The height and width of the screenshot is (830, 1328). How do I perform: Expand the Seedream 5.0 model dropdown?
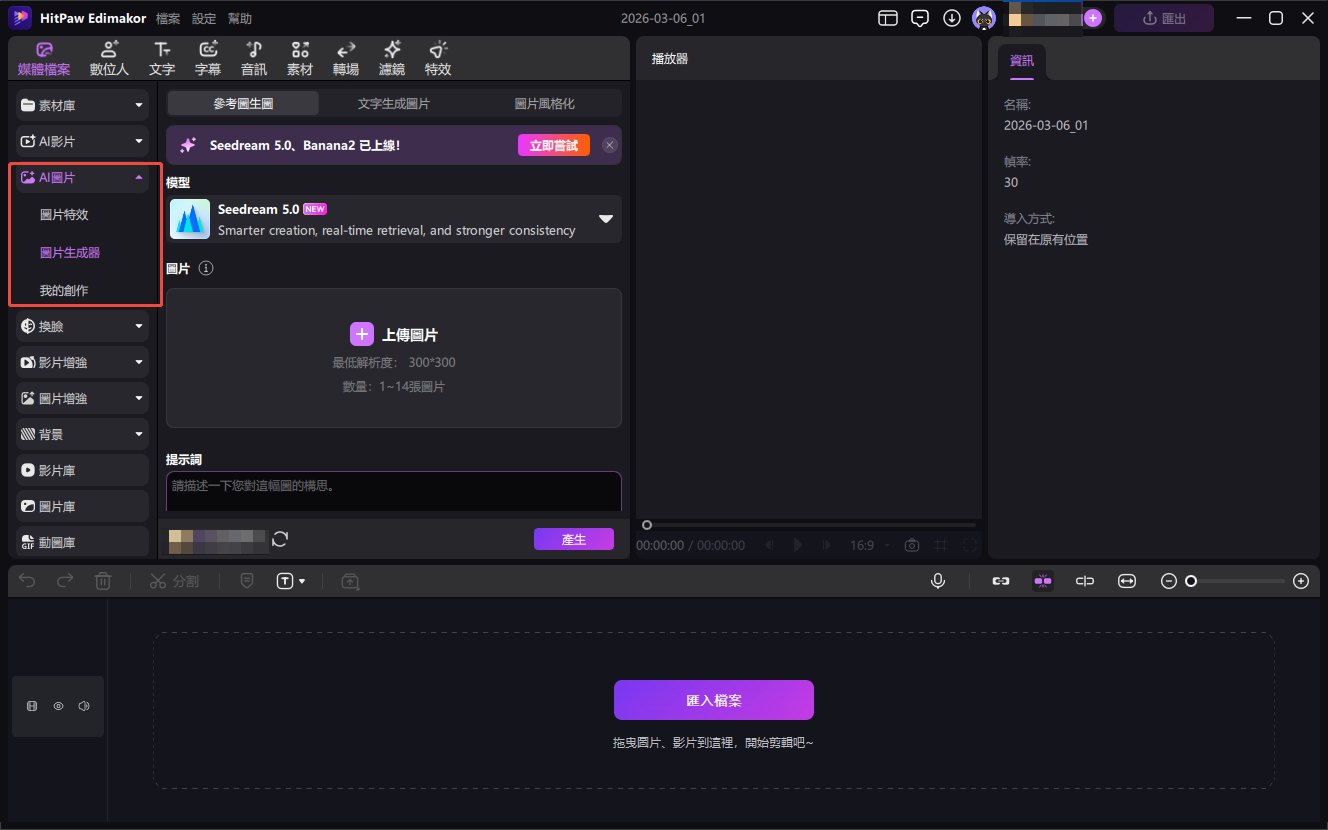point(605,219)
